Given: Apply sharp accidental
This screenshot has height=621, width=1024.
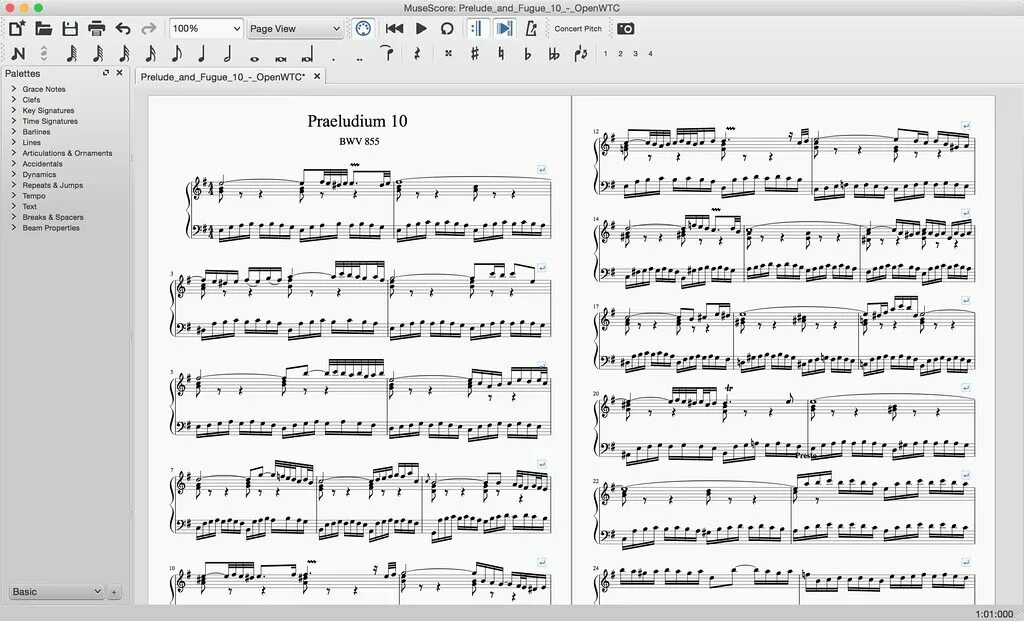Looking at the screenshot, I should 475,54.
